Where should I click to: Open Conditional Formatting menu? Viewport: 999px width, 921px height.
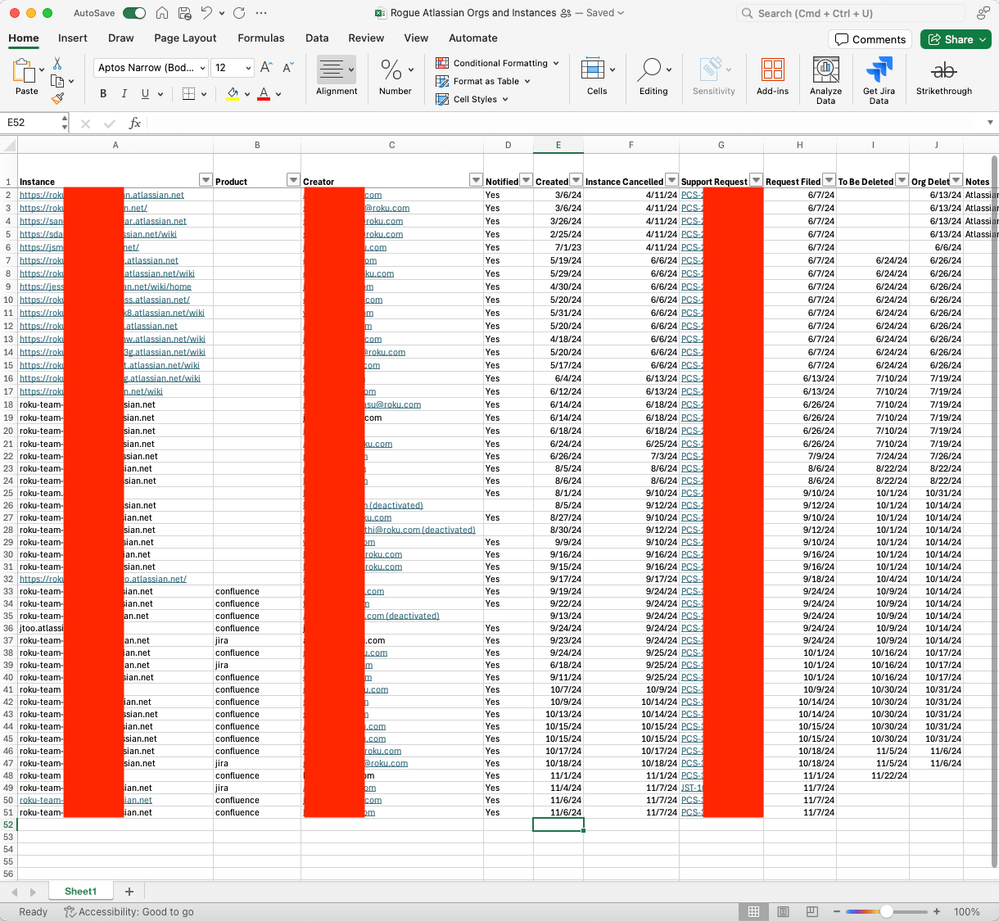pyautogui.click(x=497, y=63)
